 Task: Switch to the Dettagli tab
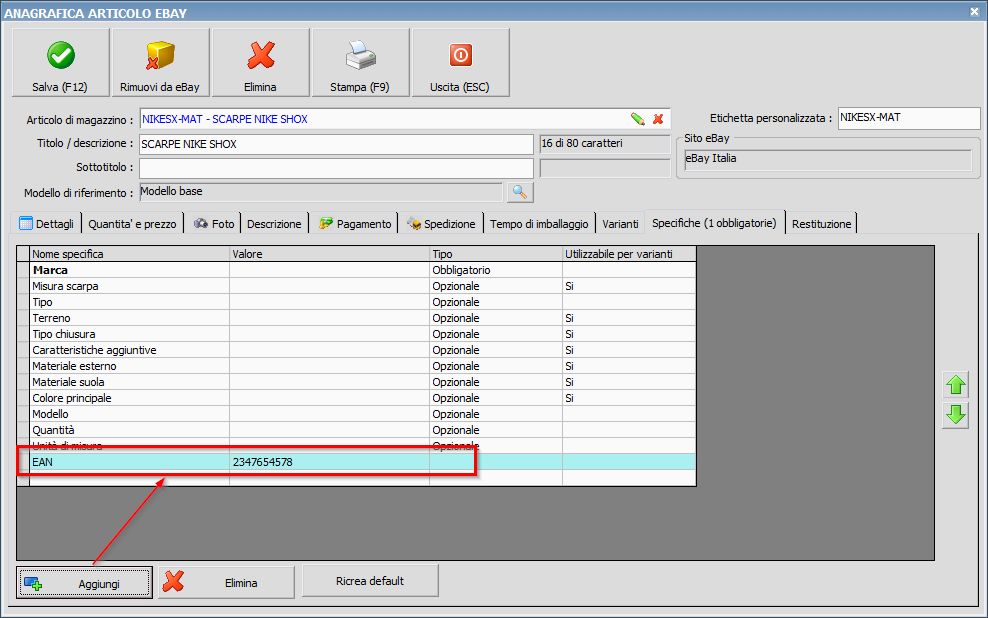(x=46, y=224)
